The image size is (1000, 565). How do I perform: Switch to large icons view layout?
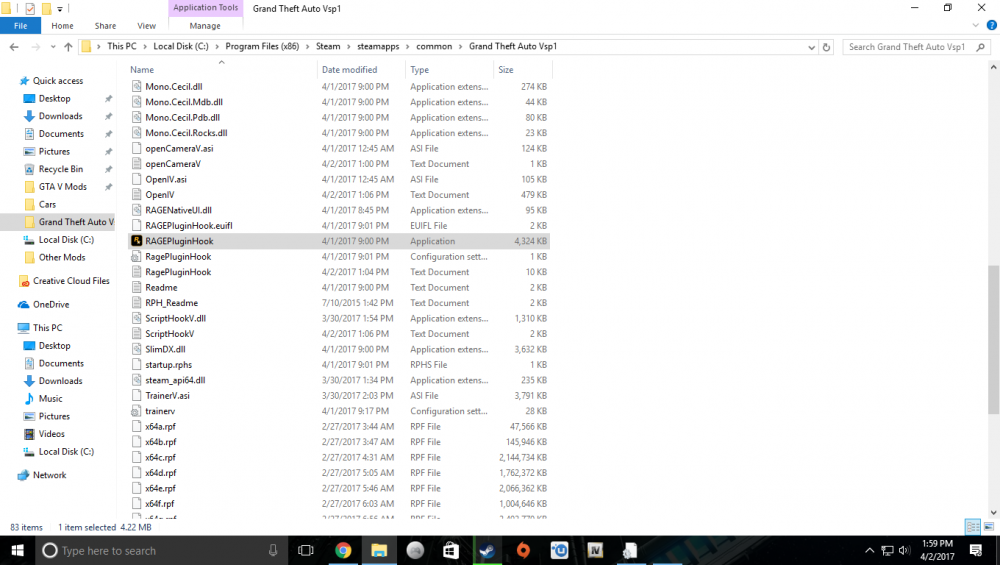coord(989,527)
